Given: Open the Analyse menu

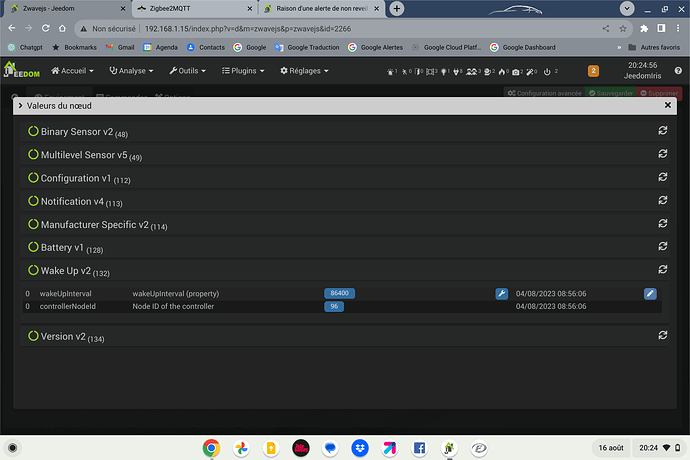Looking at the screenshot, I should point(131,71).
